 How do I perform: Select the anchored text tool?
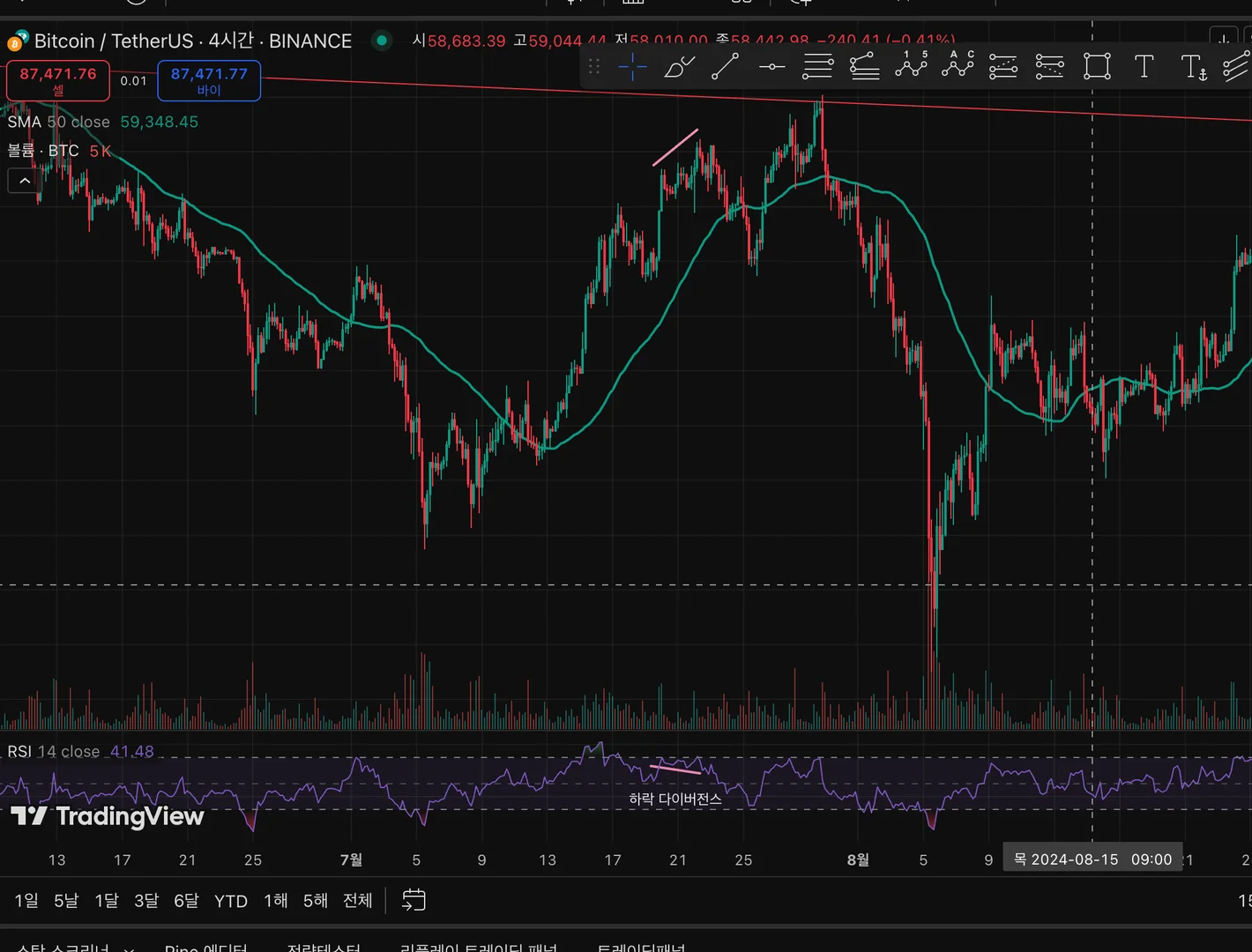click(x=1194, y=66)
